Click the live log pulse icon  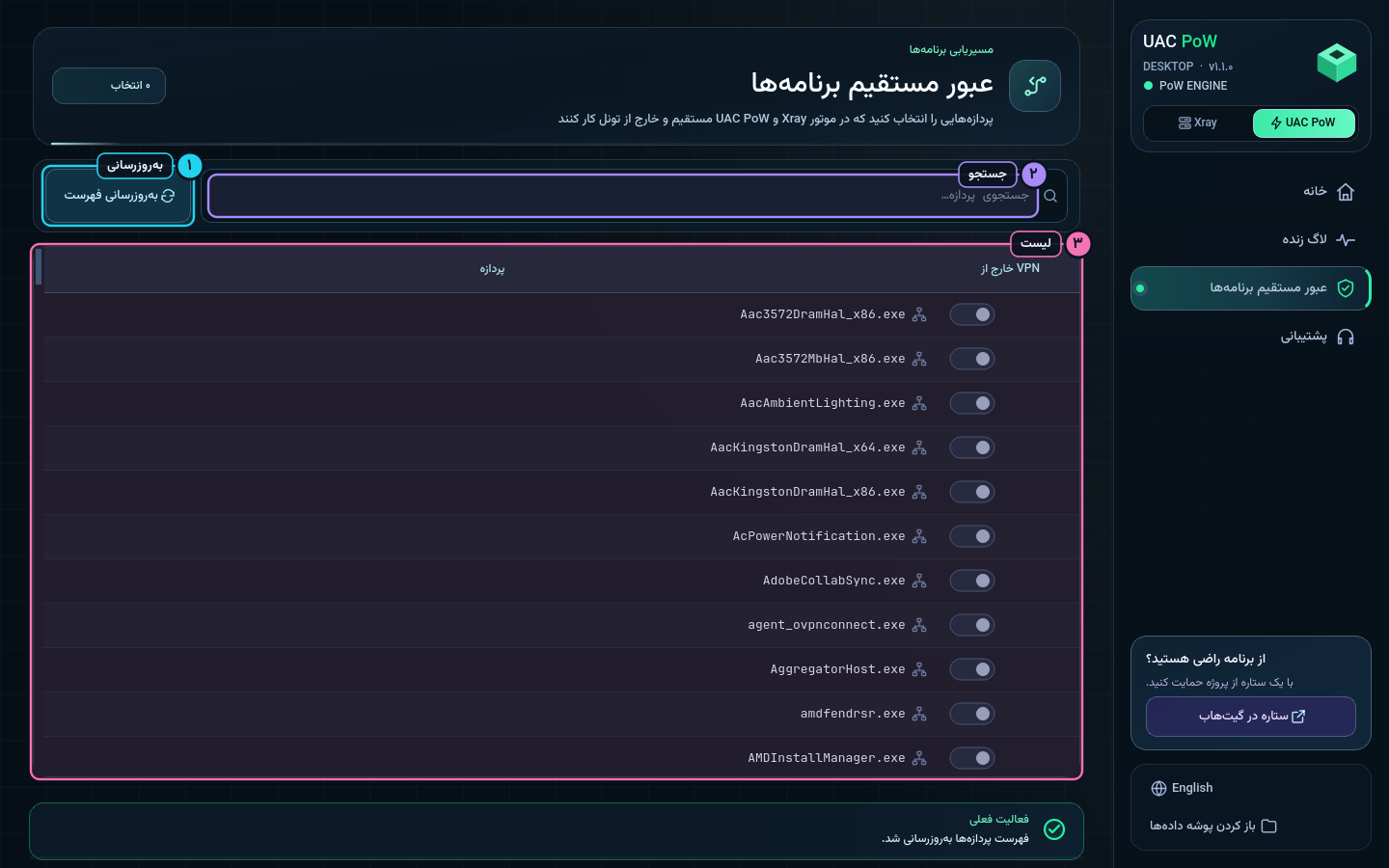click(1346, 240)
